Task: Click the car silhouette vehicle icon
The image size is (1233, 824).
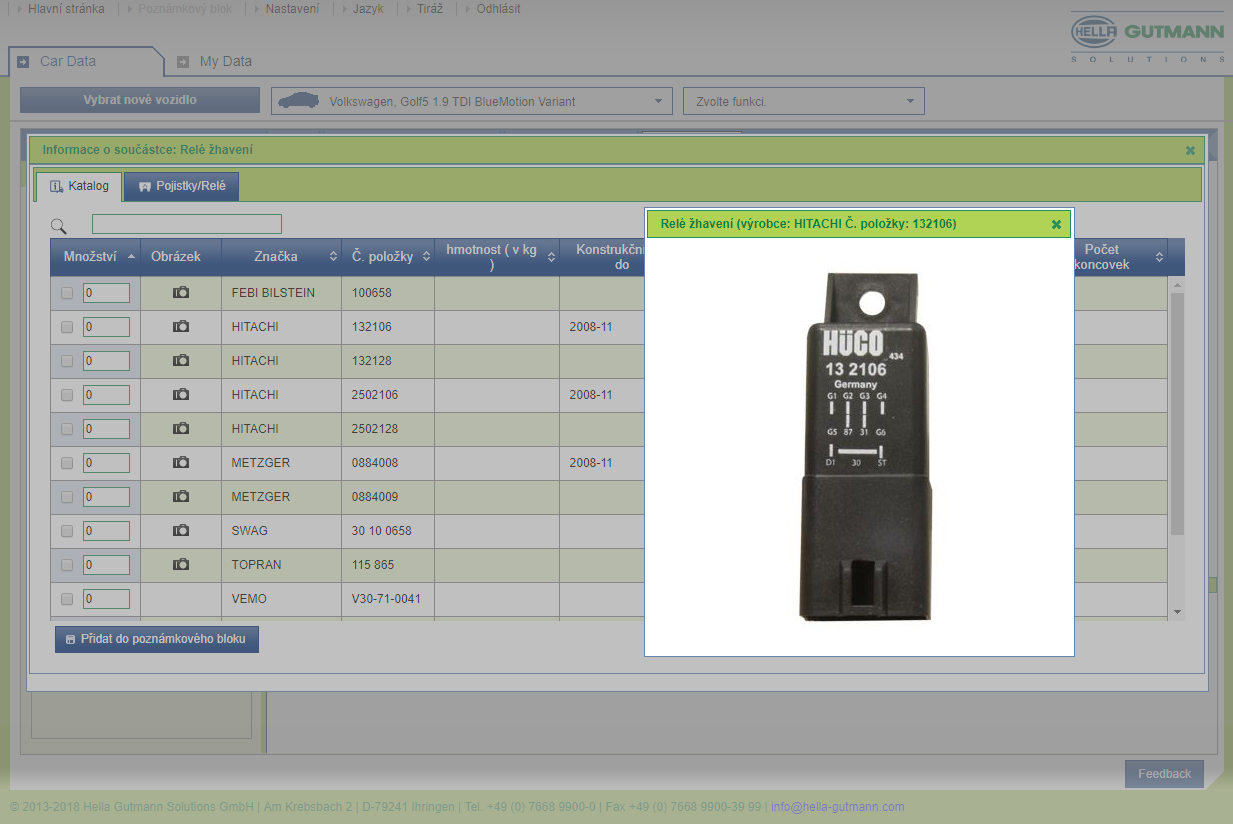Action: tap(298, 101)
